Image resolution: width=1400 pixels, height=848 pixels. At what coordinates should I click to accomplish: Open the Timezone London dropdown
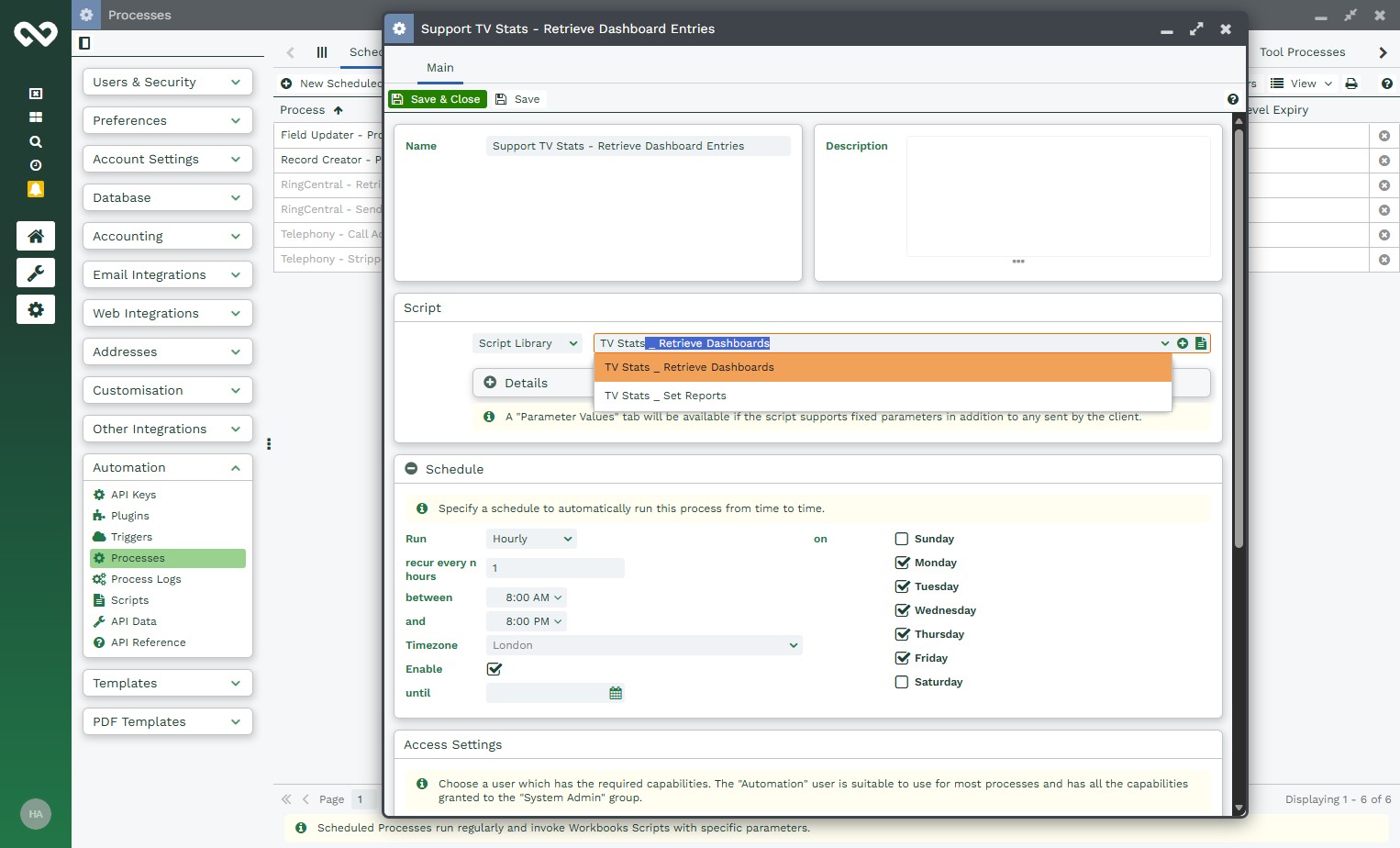click(x=643, y=645)
